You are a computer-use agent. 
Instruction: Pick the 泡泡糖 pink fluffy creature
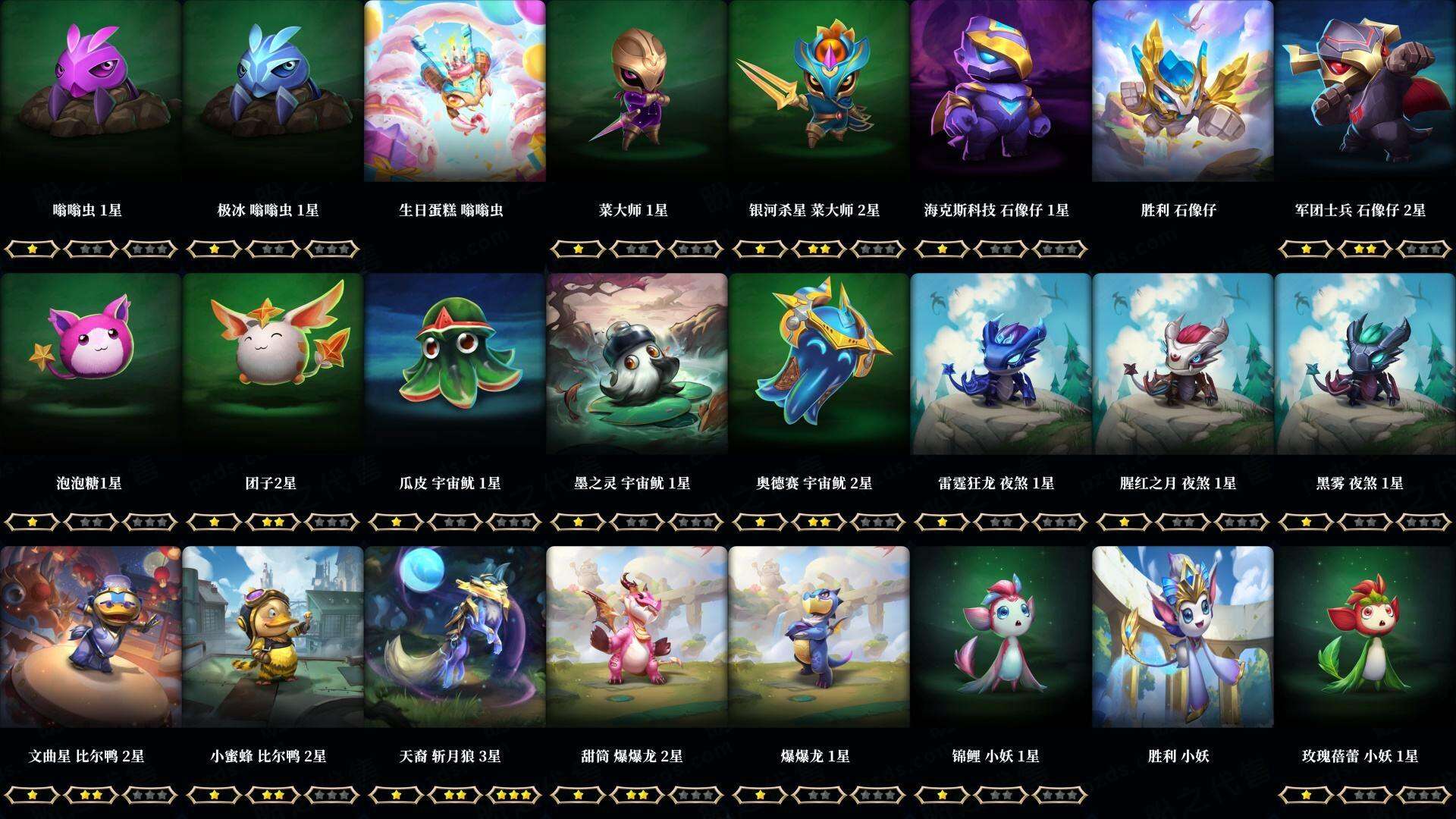coord(91,364)
